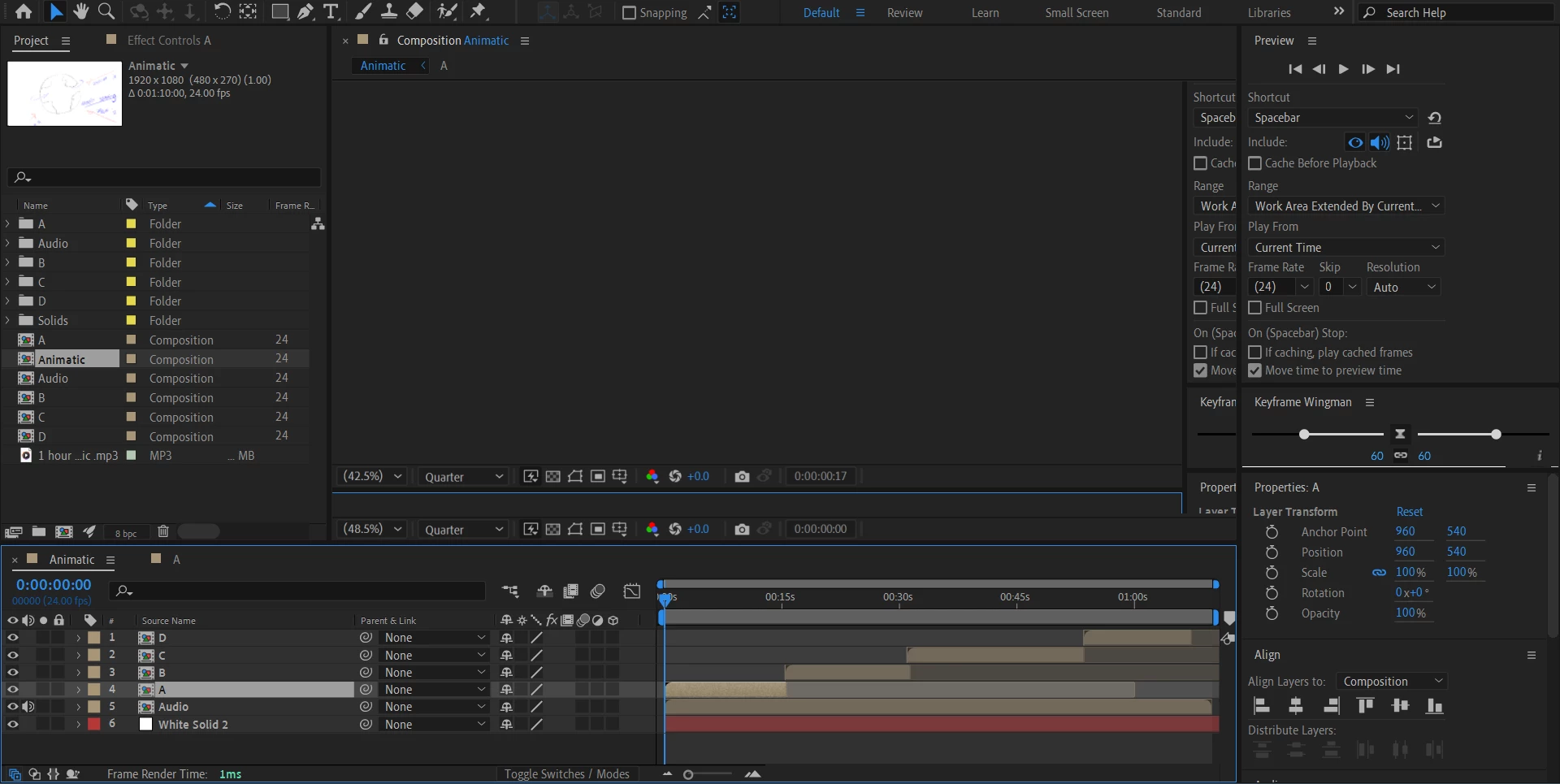Create a new composition from Project panel
This screenshot has width=1560, height=784.
[63, 532]
